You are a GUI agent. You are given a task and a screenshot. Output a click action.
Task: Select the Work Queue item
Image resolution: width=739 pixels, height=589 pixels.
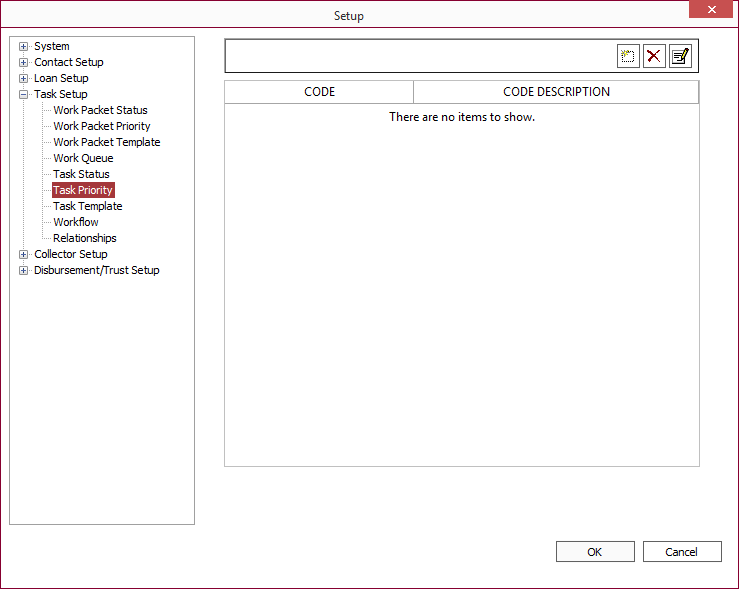(x=83, y=158)
